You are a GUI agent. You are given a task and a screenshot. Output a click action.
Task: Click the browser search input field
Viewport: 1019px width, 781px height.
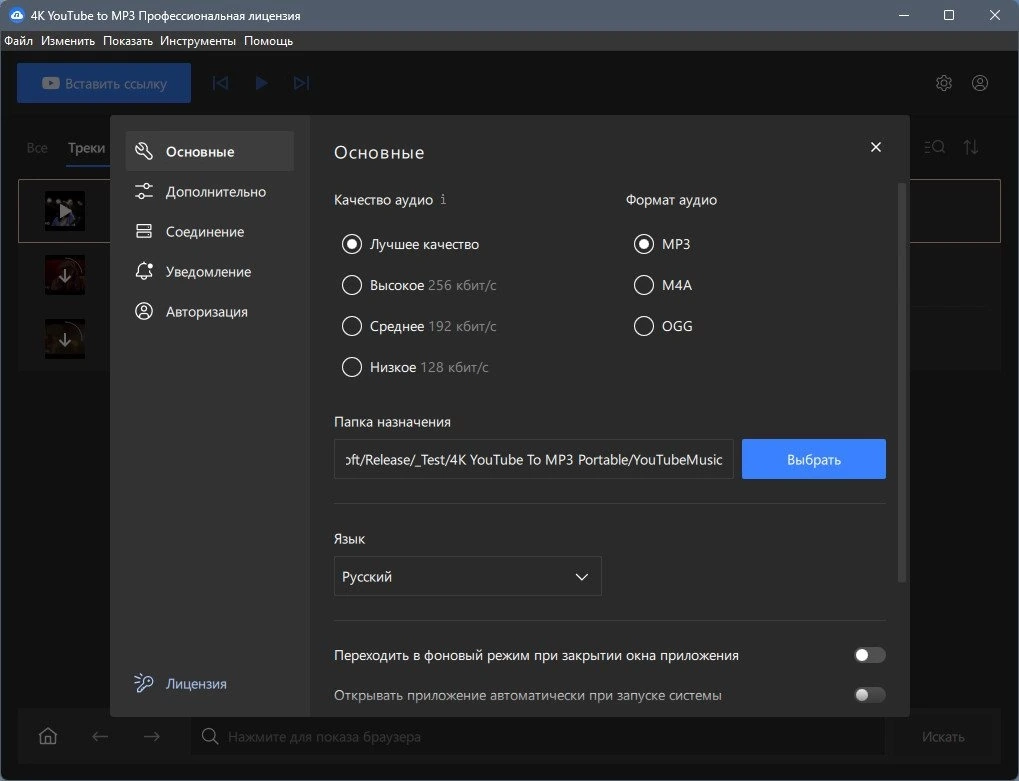(537, 736)
